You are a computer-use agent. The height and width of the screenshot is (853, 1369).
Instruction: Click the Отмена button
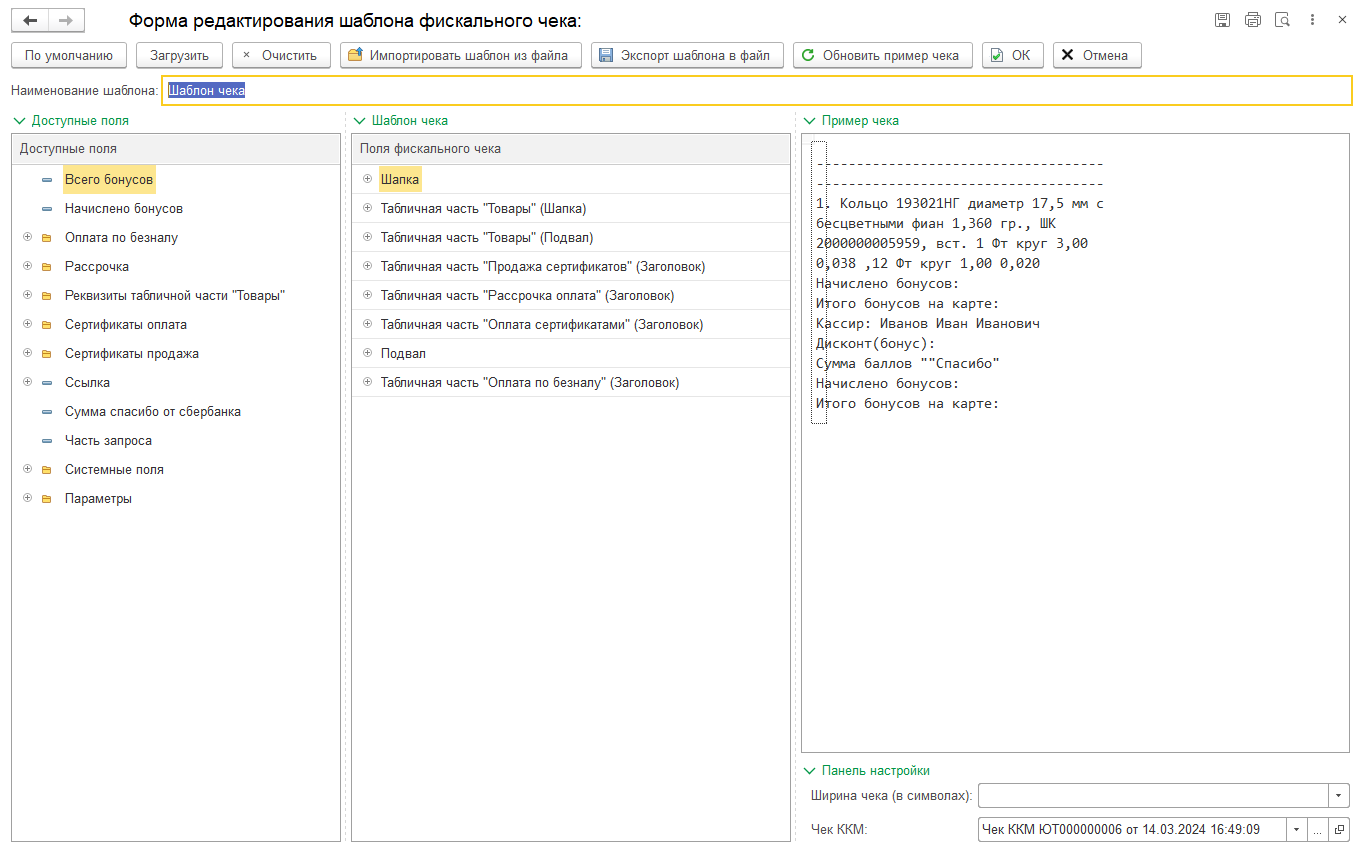pyautogui.click(x=1097, y=55)
